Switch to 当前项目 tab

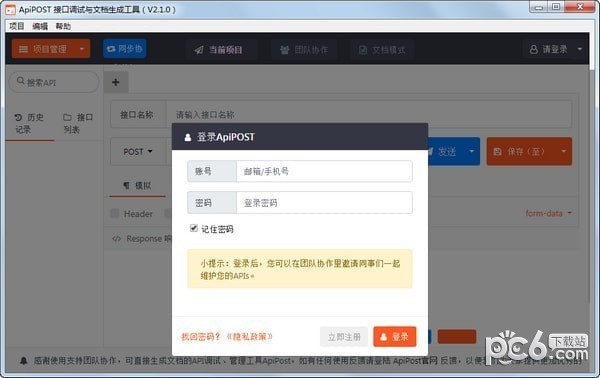218,50
